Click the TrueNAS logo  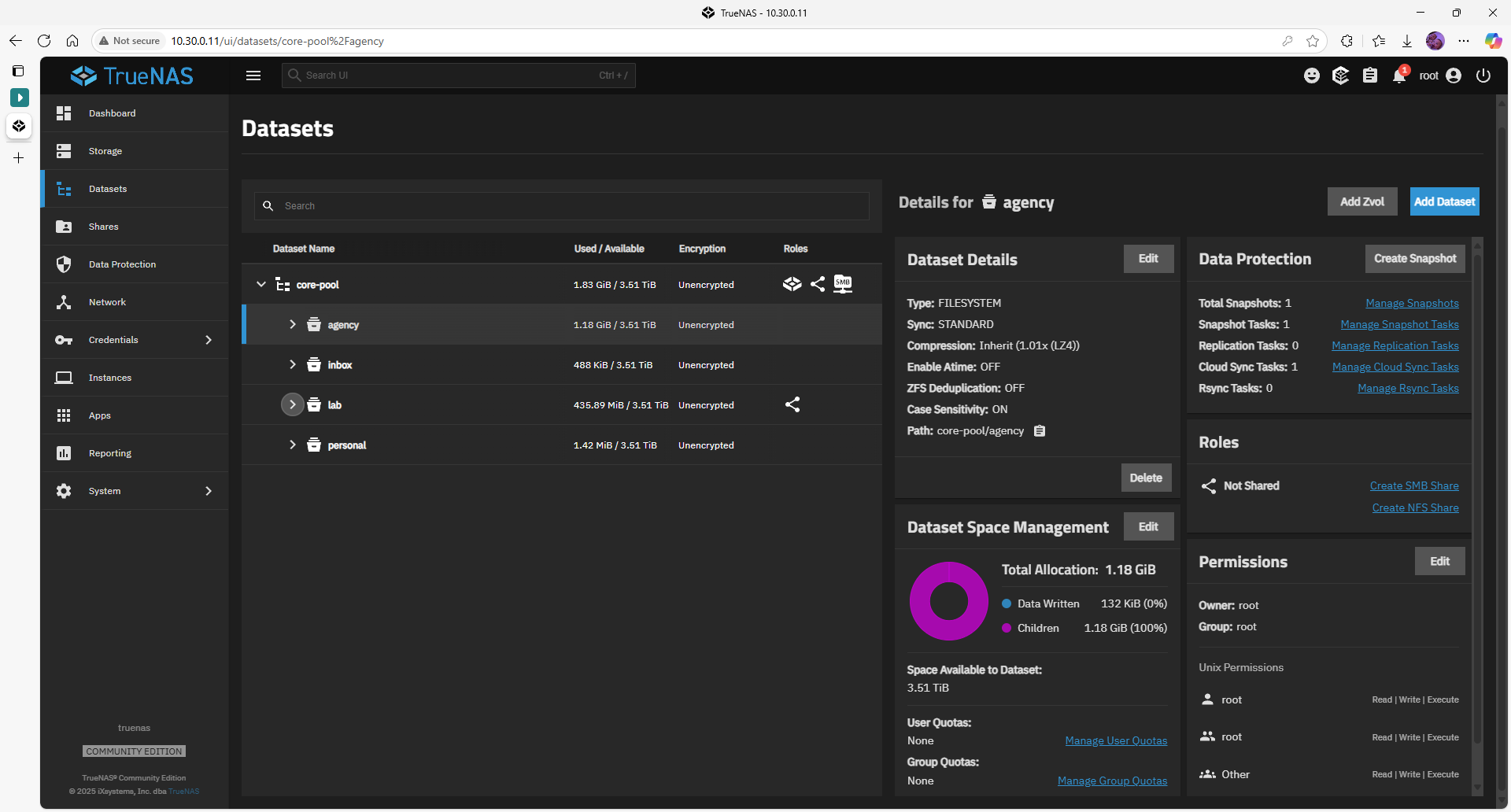pyautogui.click(x=132, y=76)
